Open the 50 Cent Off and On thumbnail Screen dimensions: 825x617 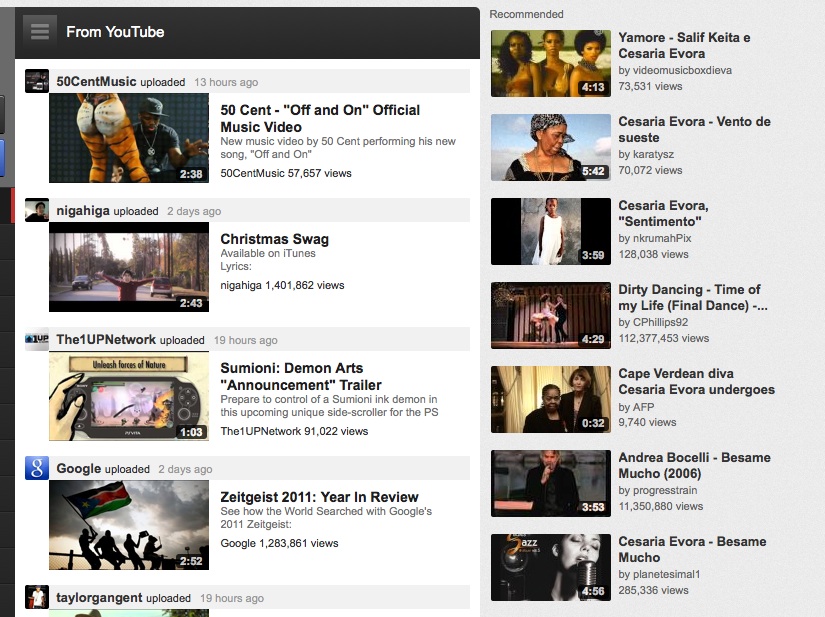[x=129, y=138]
